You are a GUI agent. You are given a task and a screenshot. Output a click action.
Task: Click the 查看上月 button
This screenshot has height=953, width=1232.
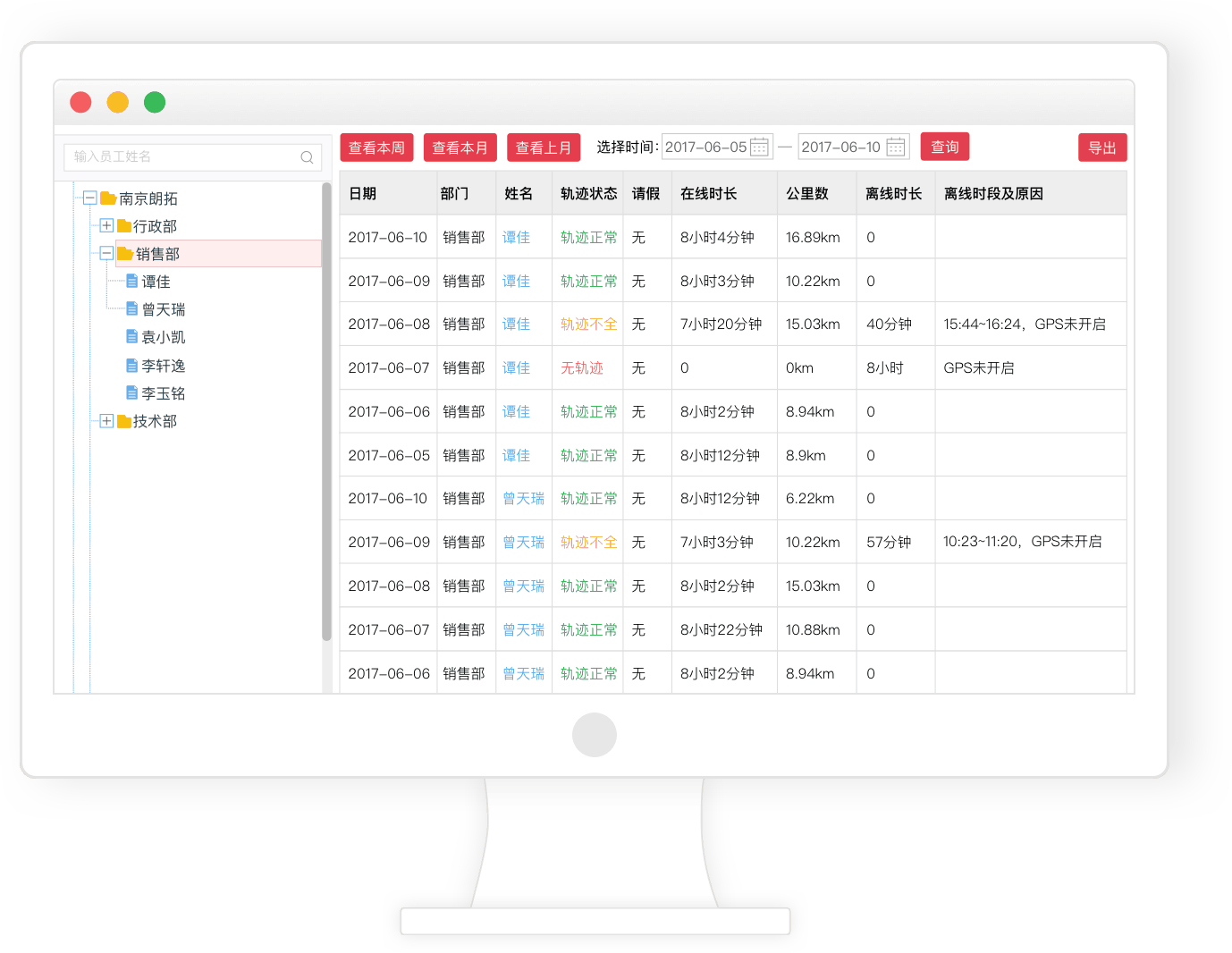tap(544, 148)
